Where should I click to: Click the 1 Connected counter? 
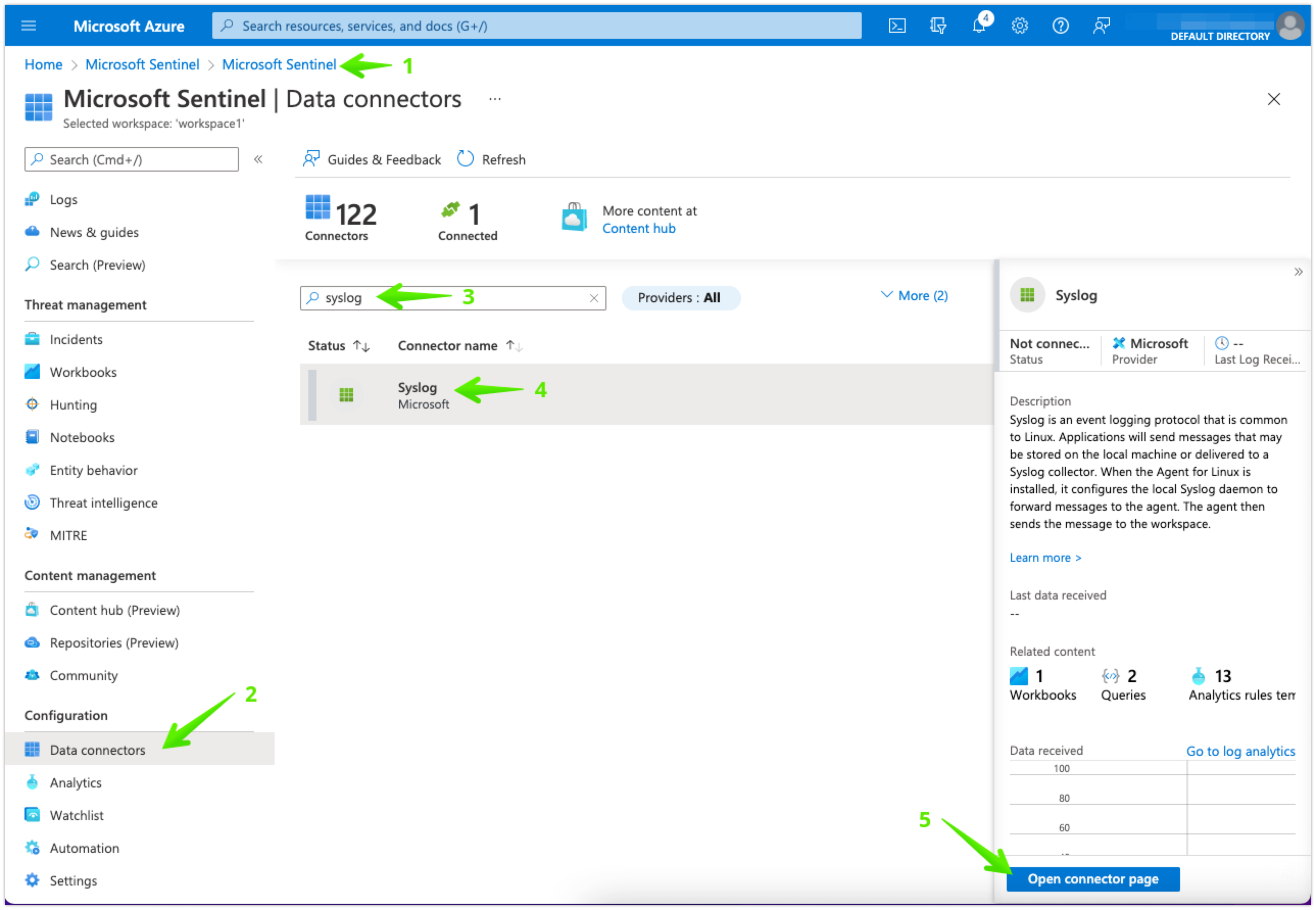(468, 221)
